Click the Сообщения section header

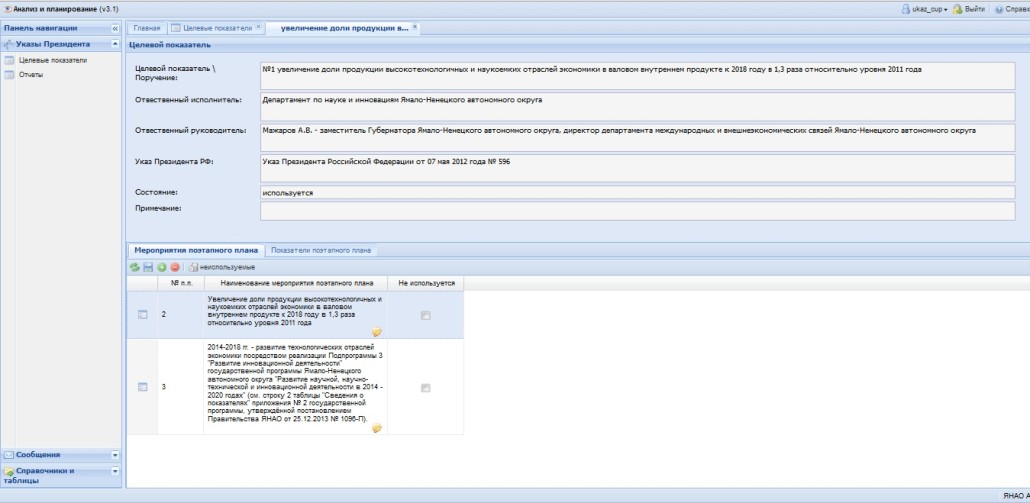pyautogui.click(x=61, y=455)
